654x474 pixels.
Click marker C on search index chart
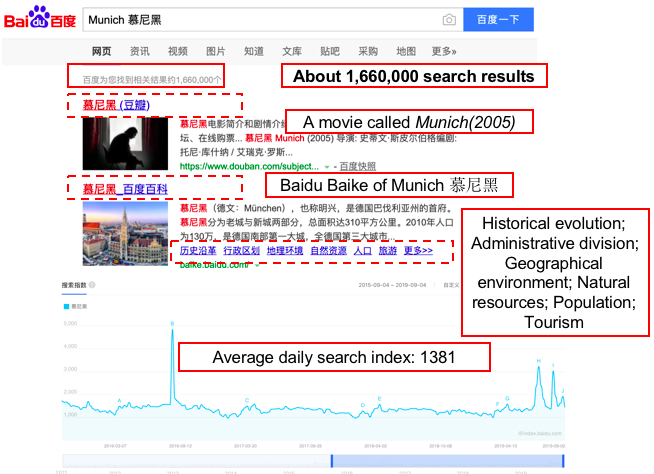(x=247, y=400)
